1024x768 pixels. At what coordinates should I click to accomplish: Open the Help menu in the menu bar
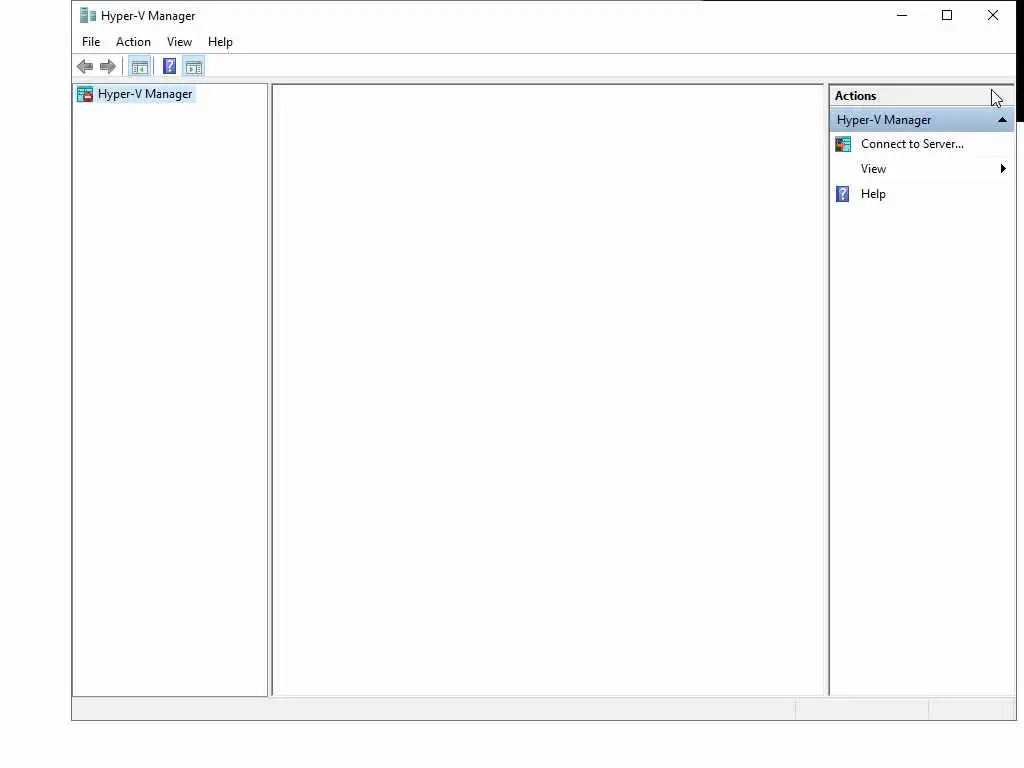[220, 42]
